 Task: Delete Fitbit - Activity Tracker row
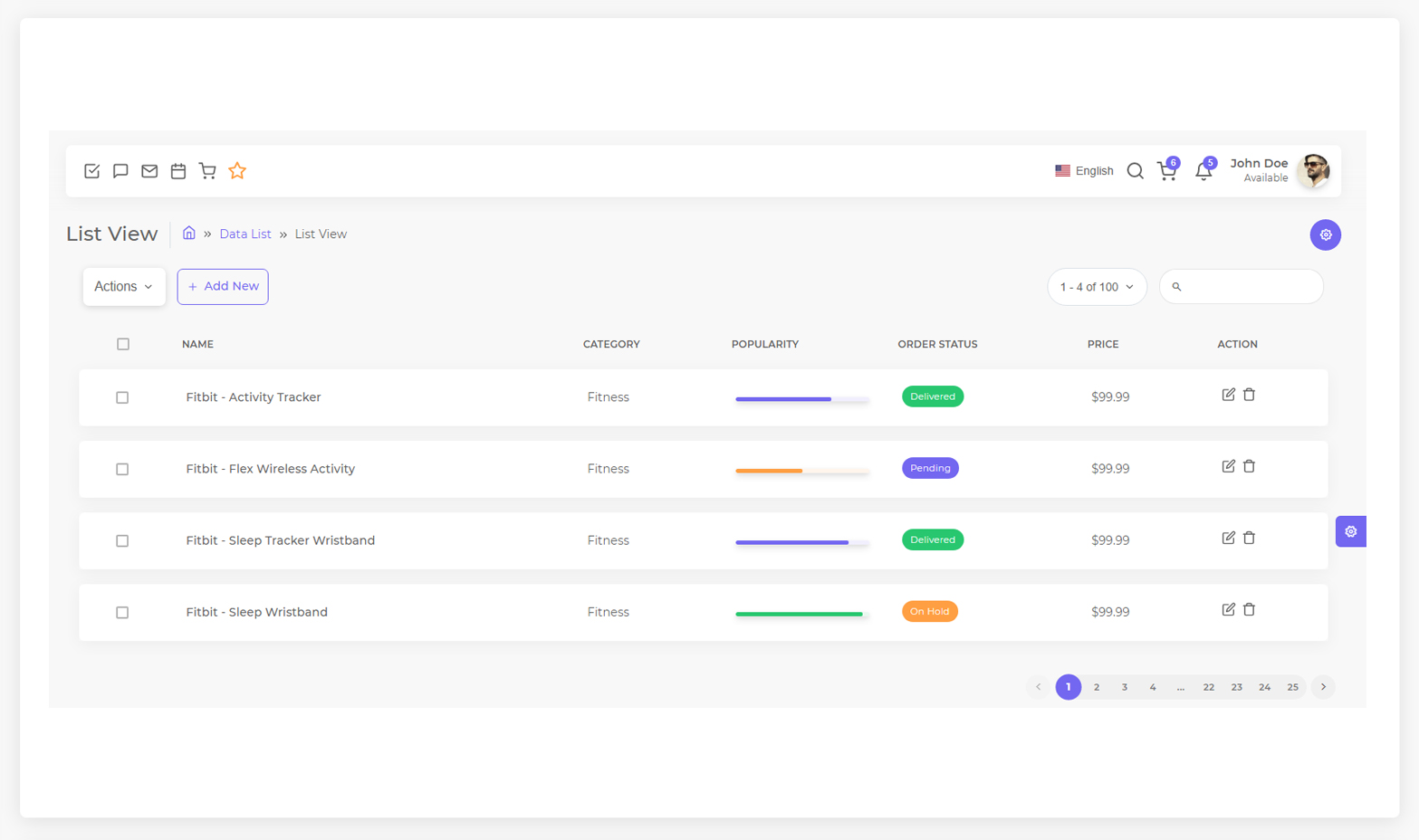(1249, 395)
